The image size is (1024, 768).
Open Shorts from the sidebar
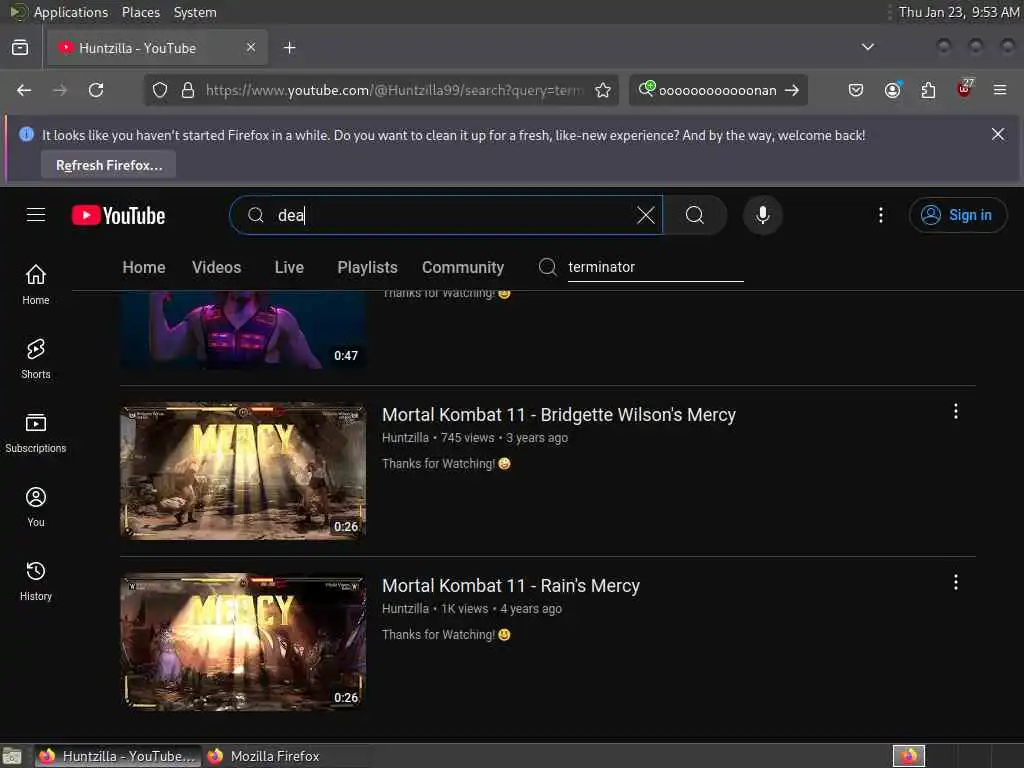[x=36, y=359]
